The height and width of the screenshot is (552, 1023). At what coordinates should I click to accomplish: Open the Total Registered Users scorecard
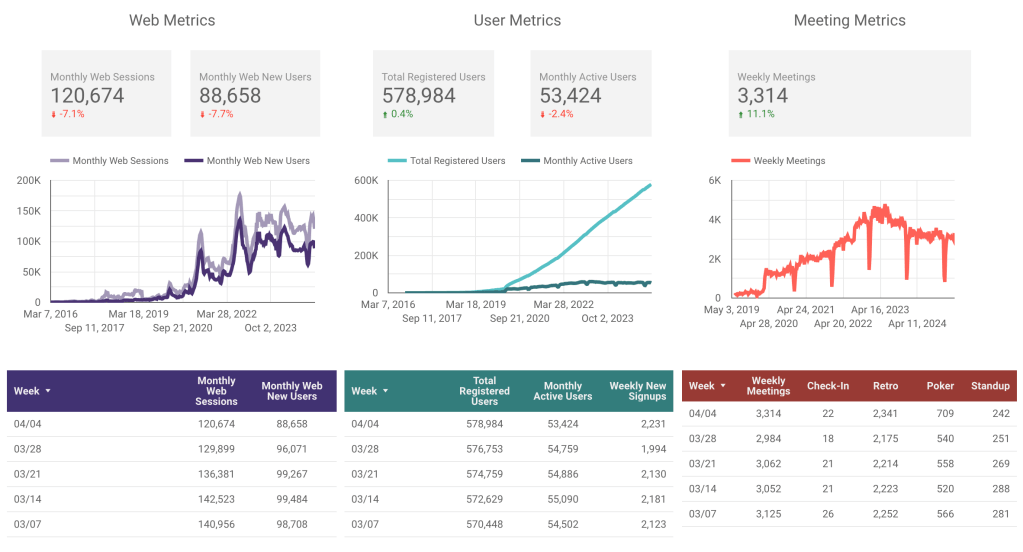(x=433, y=93)
